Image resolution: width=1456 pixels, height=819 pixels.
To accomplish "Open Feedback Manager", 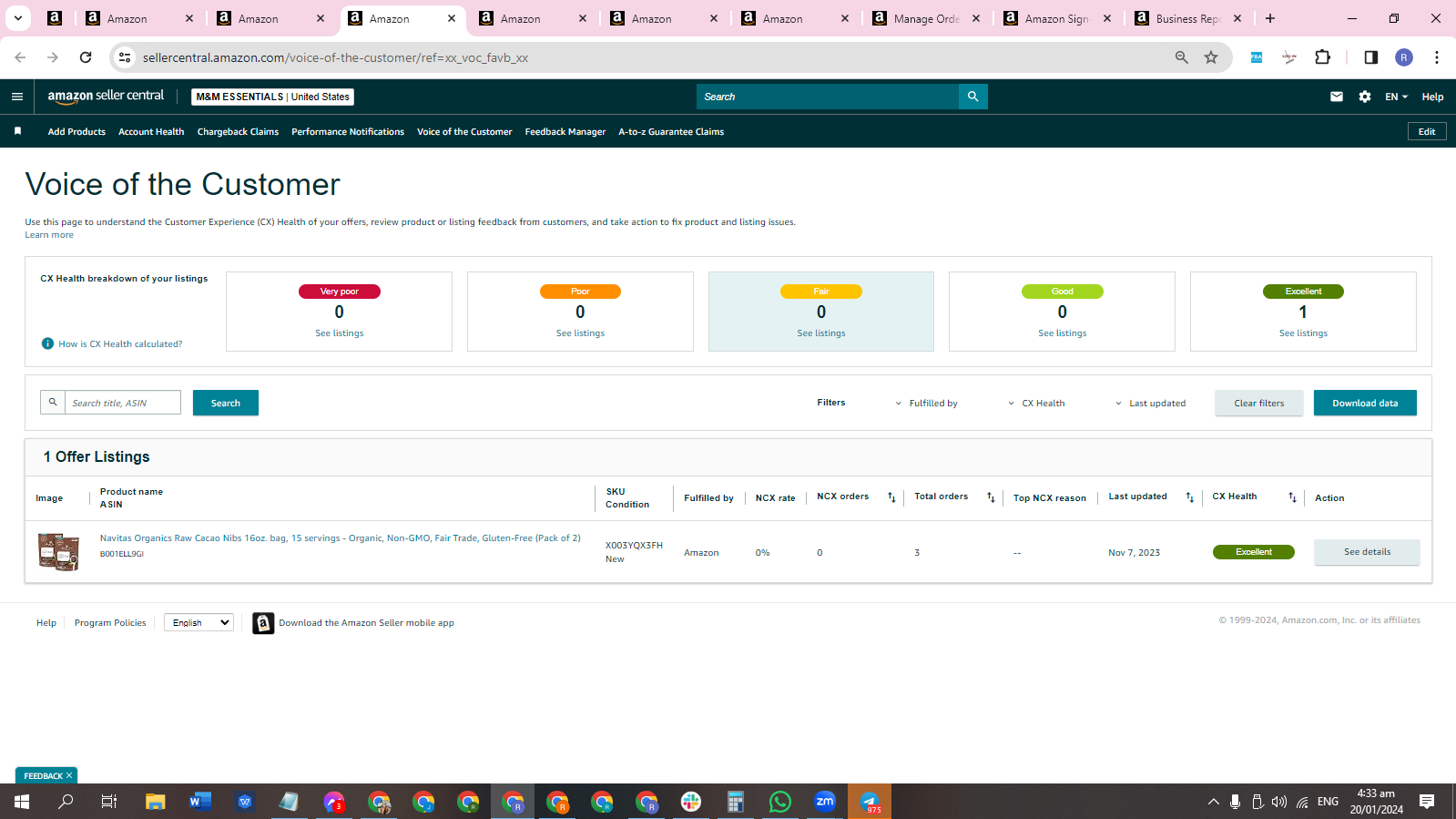I will pyautogui.click(x=565, y=132).
